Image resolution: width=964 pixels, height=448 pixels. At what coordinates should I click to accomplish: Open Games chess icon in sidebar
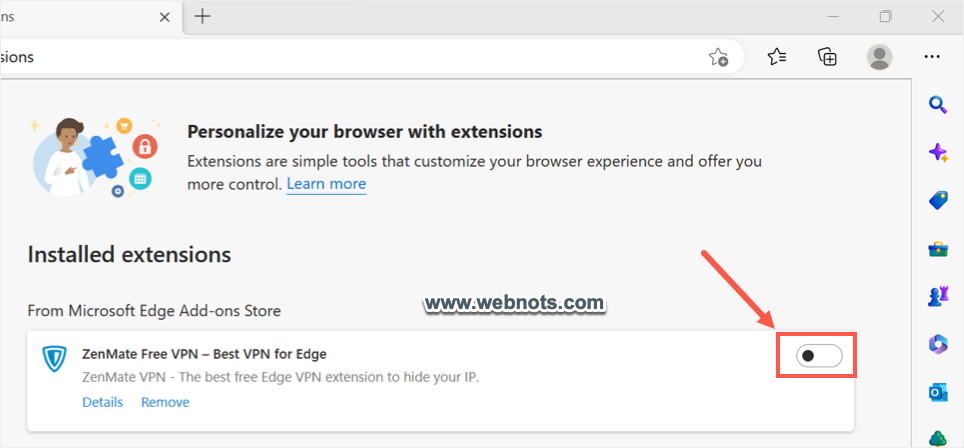[938, 296]
